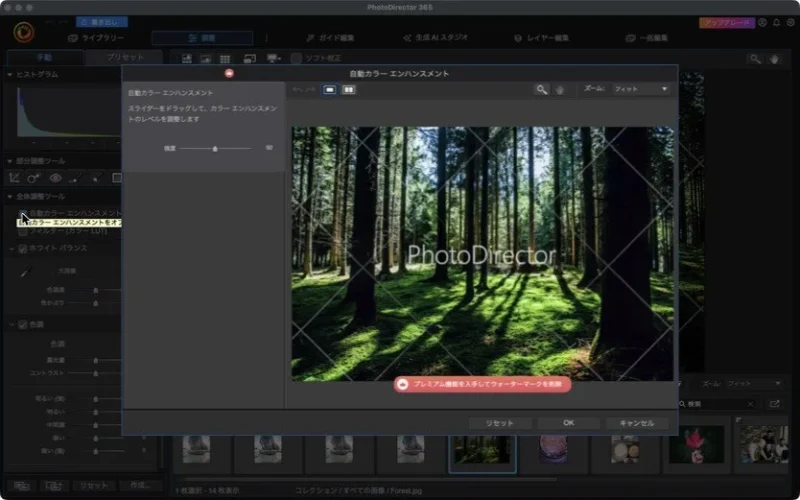Click the contrast (コントラスト) slider handle
Viewport: 800px width, 500px height.
(95, 373)
